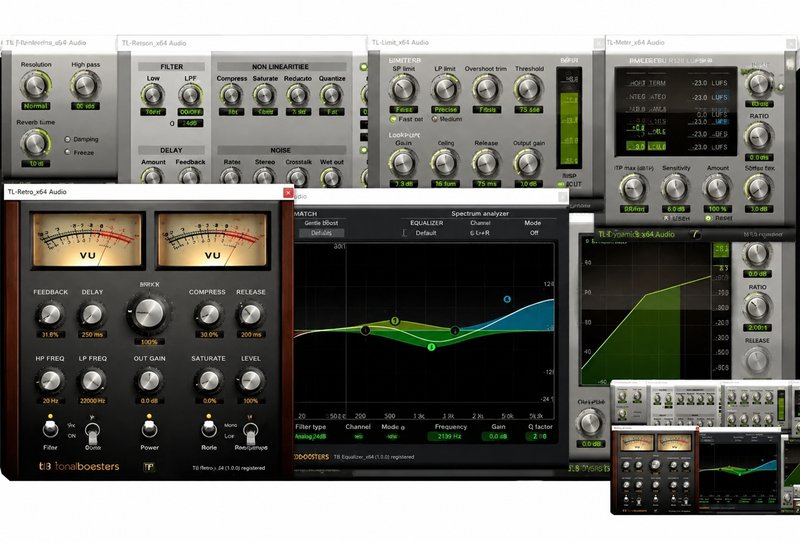Toggle the switch left of the Mono label
800x542 pixels.
pyautogui.click(x=209, y=428)
